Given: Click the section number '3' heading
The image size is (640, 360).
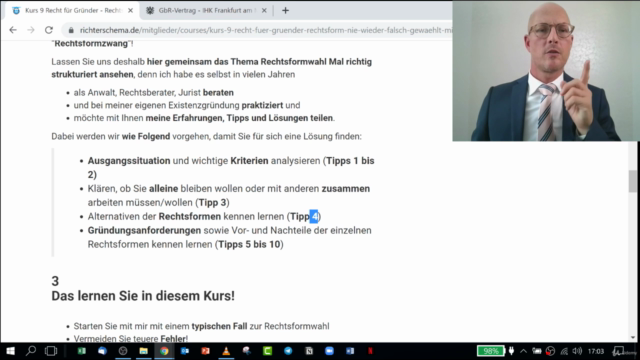Looking at the screenshot, I should (55, 281).
